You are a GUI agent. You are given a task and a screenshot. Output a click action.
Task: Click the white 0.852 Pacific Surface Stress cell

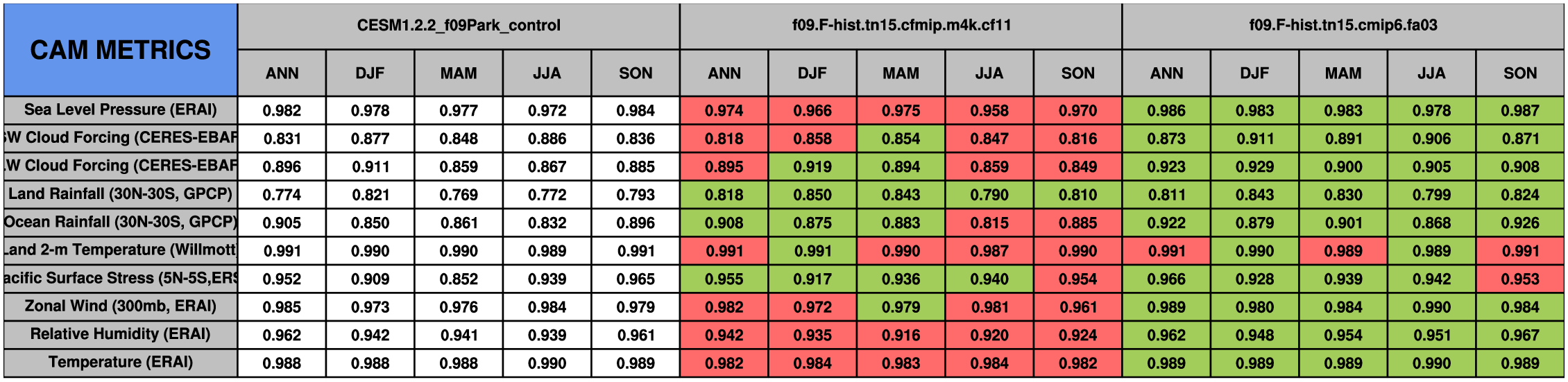[459, 279]
